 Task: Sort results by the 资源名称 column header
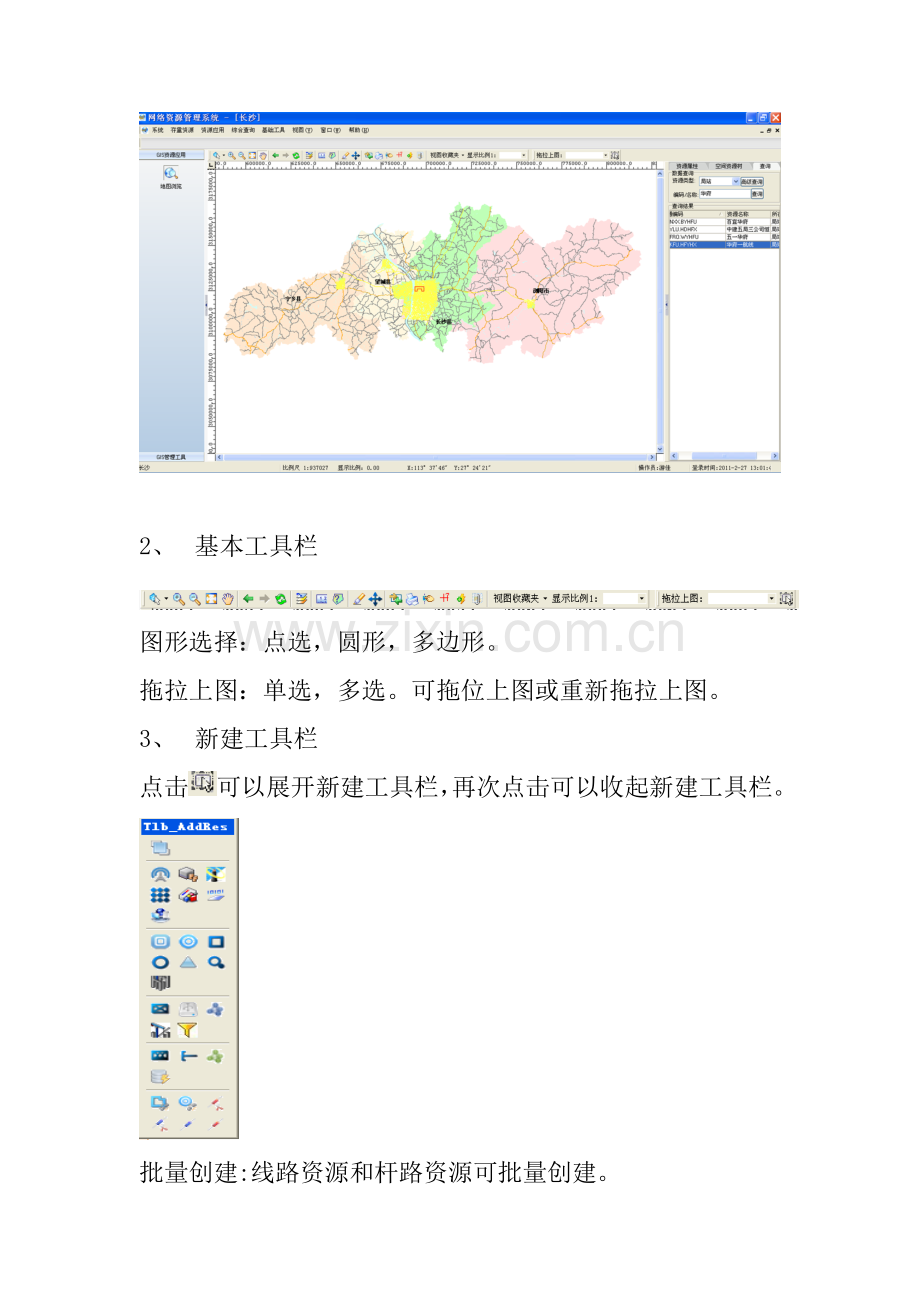click(747, 214)
